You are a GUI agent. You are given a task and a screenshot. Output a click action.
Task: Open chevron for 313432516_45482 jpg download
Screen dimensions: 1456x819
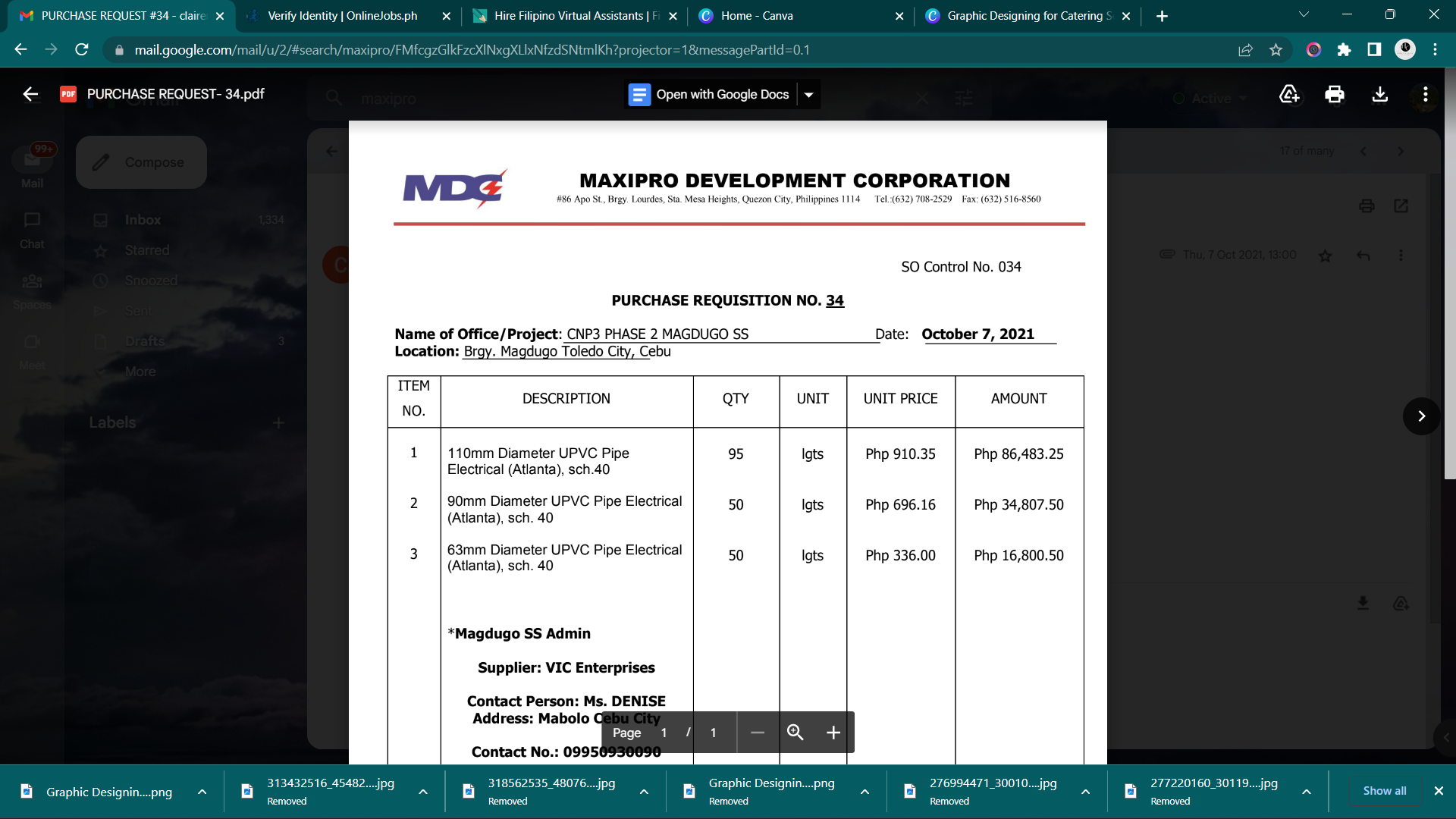coord(423,792)
